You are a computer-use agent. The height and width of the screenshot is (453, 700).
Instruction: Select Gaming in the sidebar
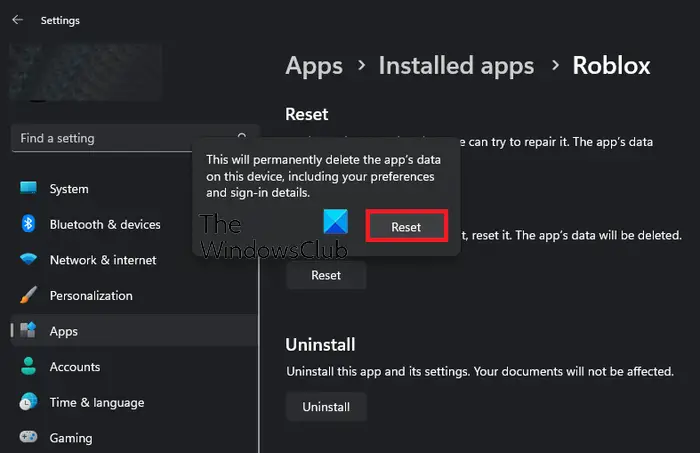pos(71,438)
